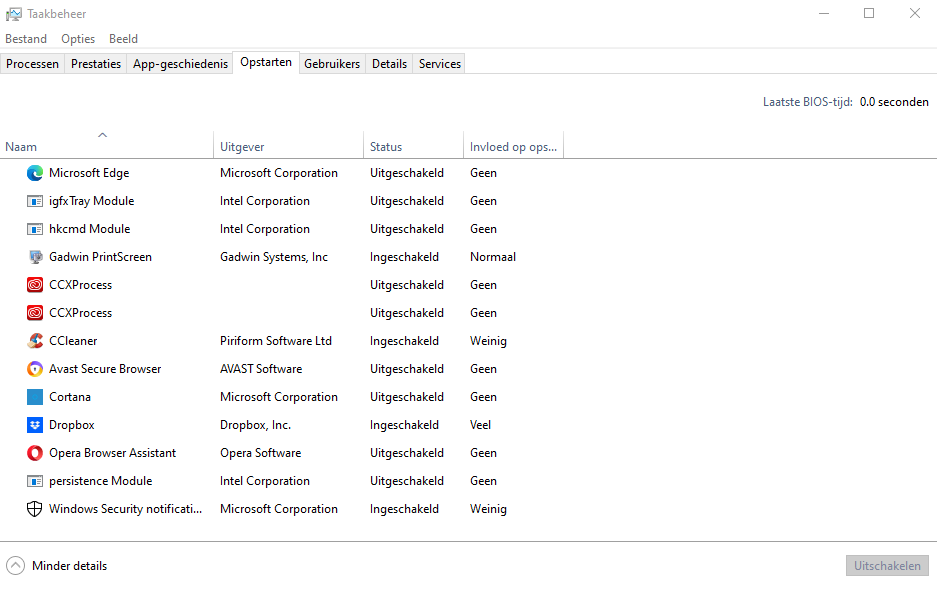
Task: Select the igfxTray Module entry
Action: click(x=91, y=201)
